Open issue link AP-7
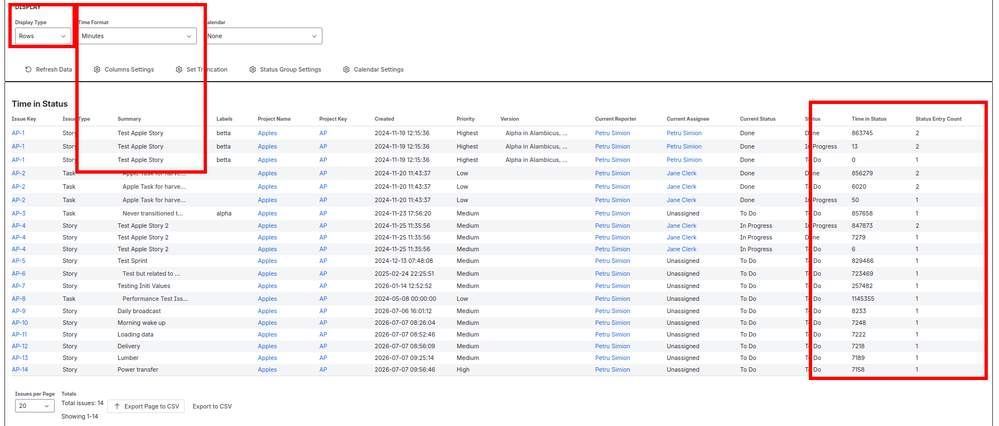Viewport: 999px width, 426px height. click(x=18, y=286)
